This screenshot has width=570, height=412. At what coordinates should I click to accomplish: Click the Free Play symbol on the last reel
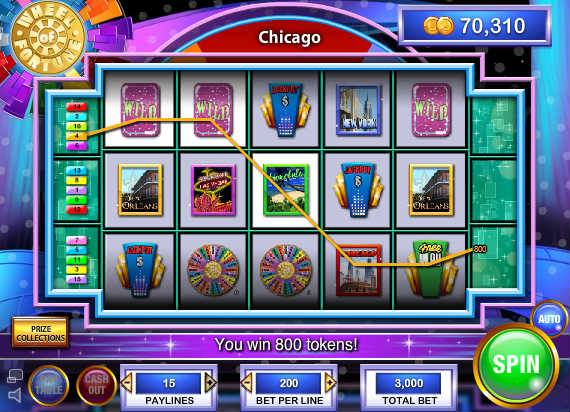[430, 268]
